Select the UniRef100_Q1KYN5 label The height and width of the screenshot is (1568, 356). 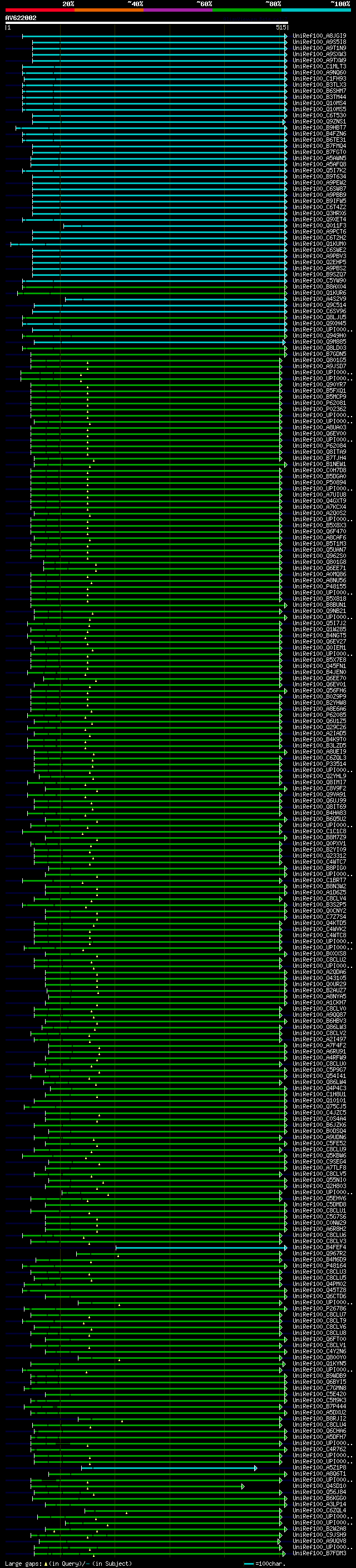(x=319, y=1364)
